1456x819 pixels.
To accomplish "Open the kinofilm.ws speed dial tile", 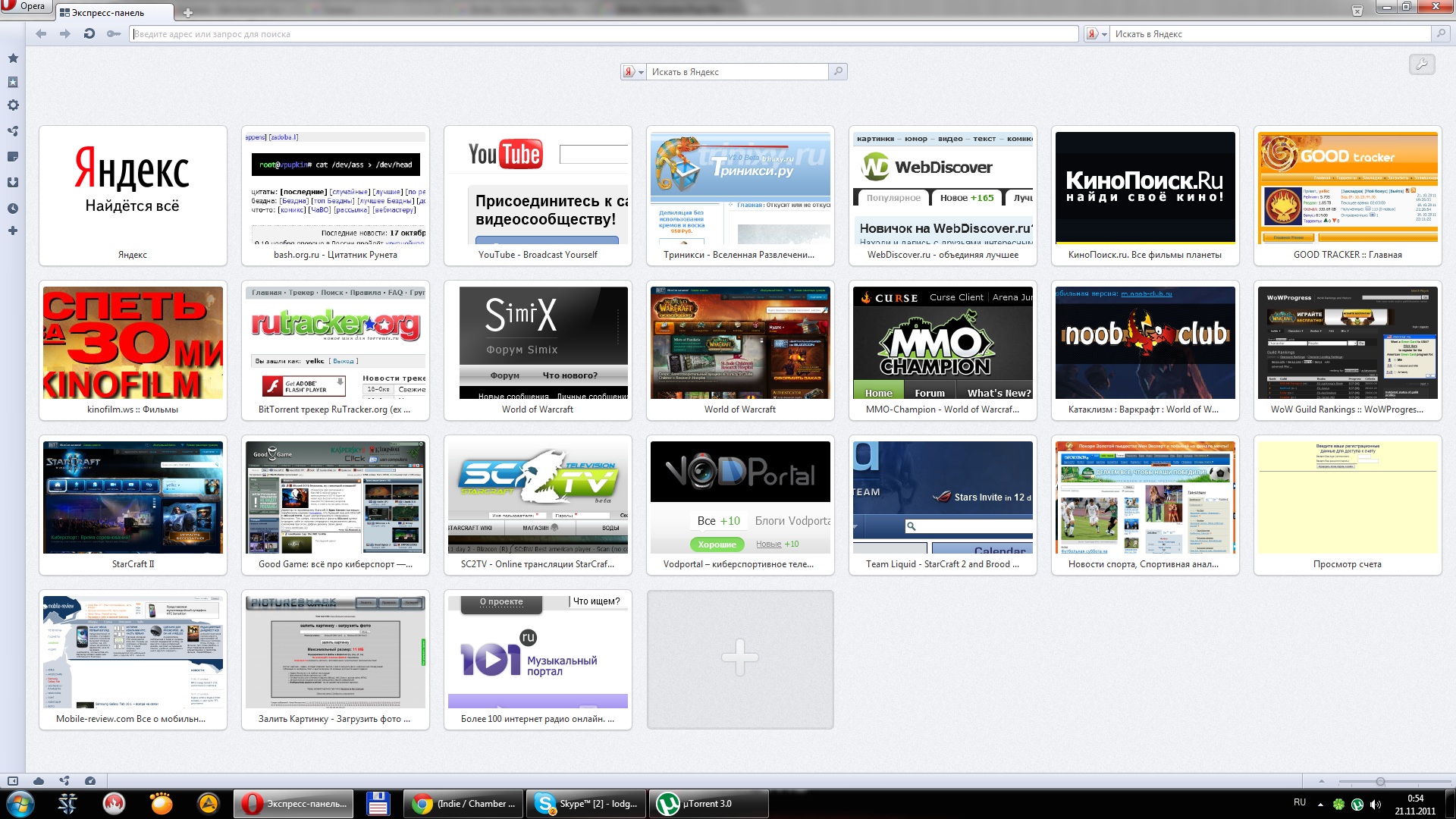I will pyautogui.click(x=133, y=350).
